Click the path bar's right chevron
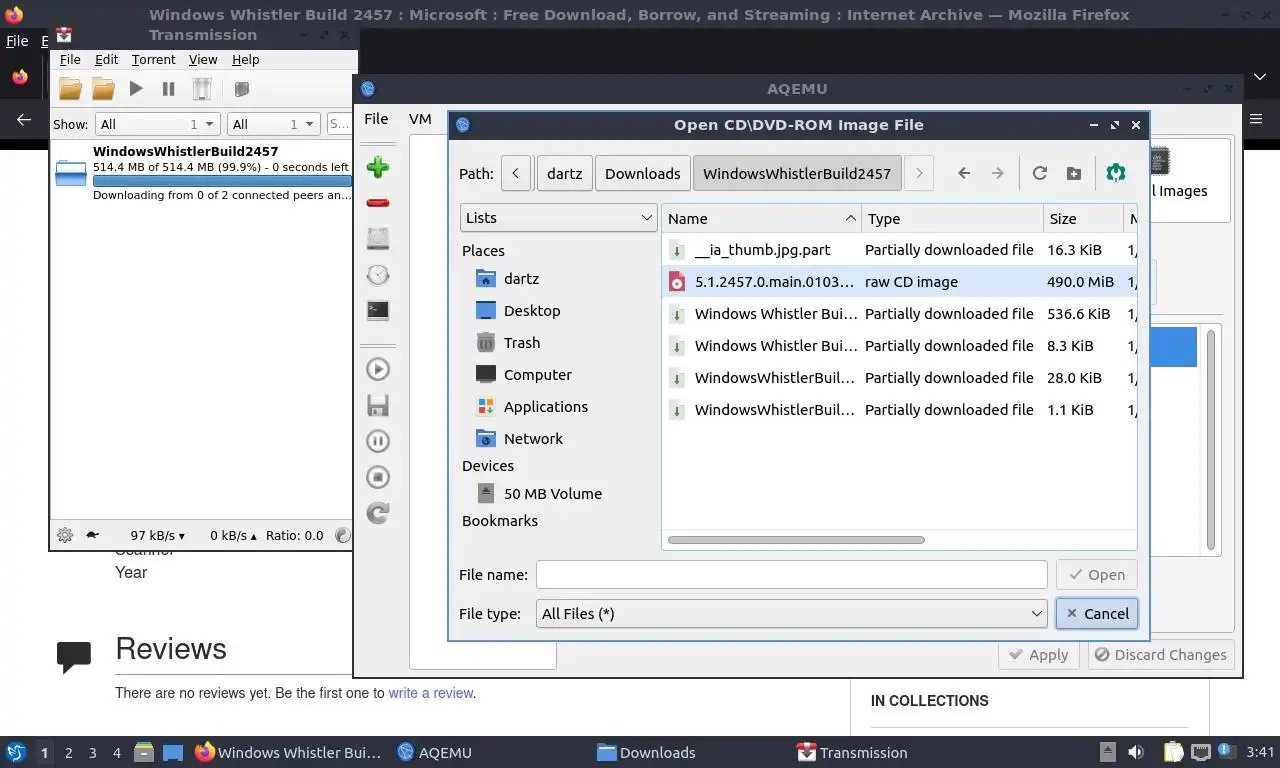Image resolution: width=1280 pixels, height=768 pixels. coord(919,173)
